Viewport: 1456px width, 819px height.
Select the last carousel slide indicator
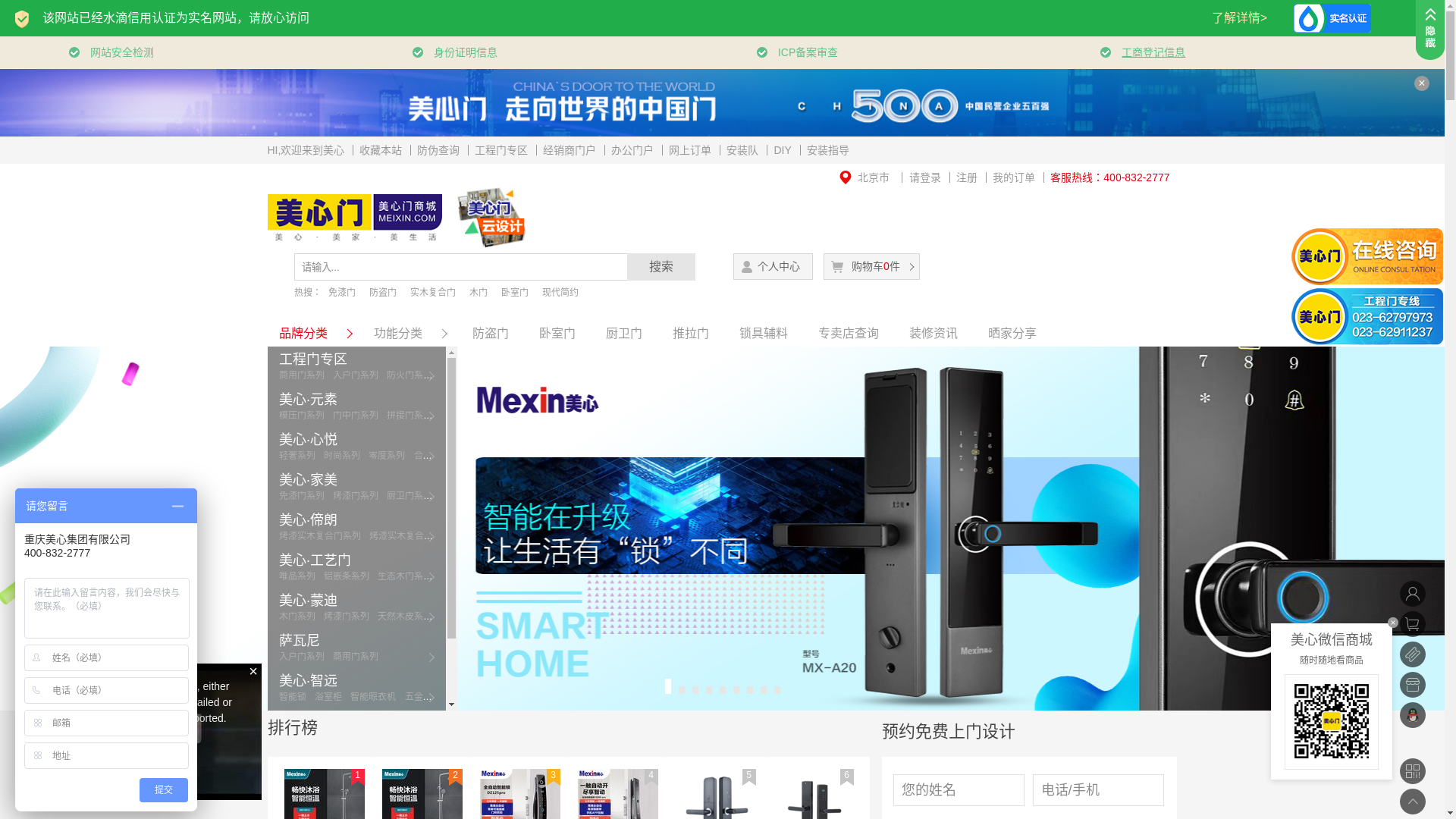[x=777, y=690]
